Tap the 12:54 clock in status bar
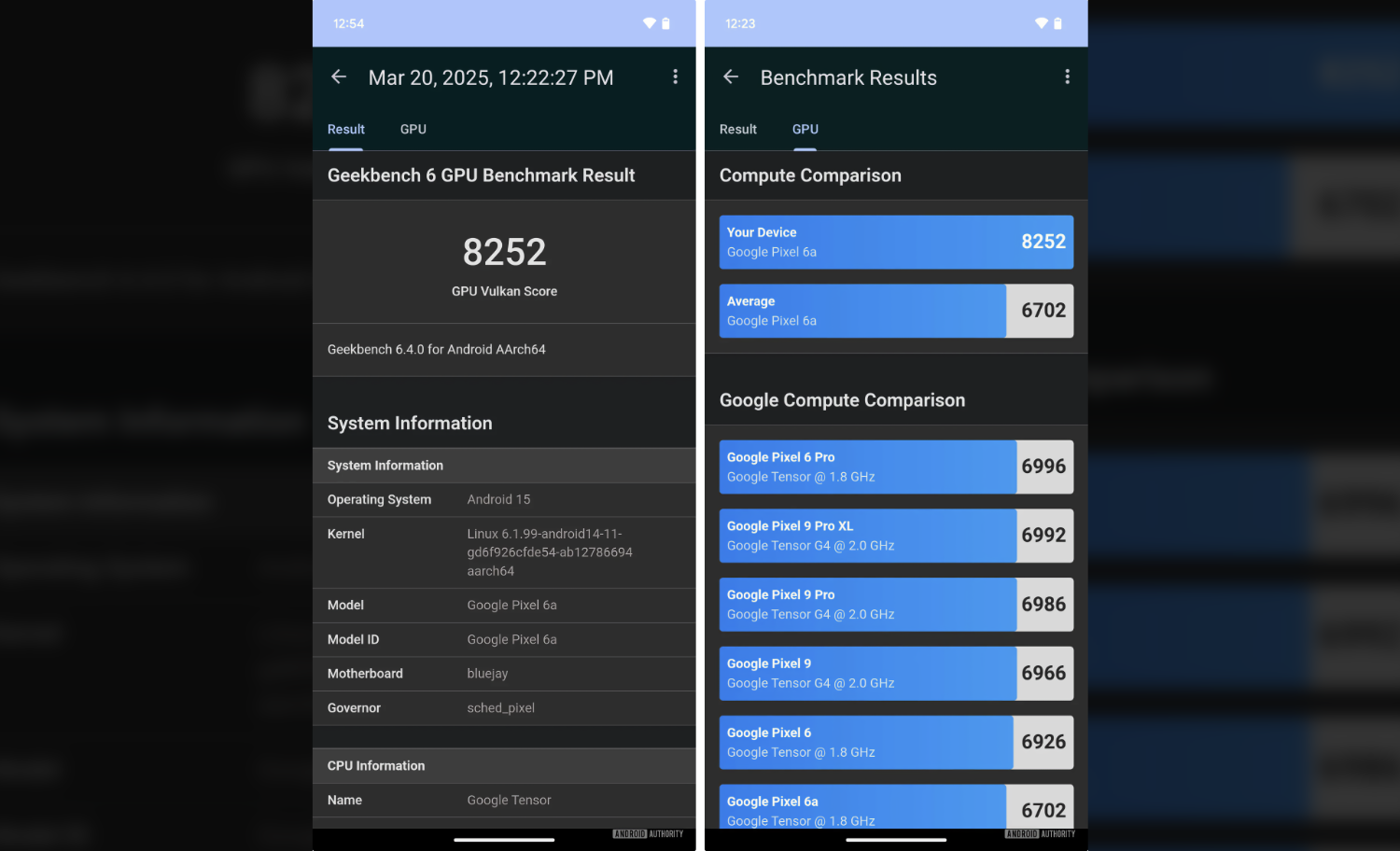This screenshot has height=851, width=1400. (x=348, y=23)
